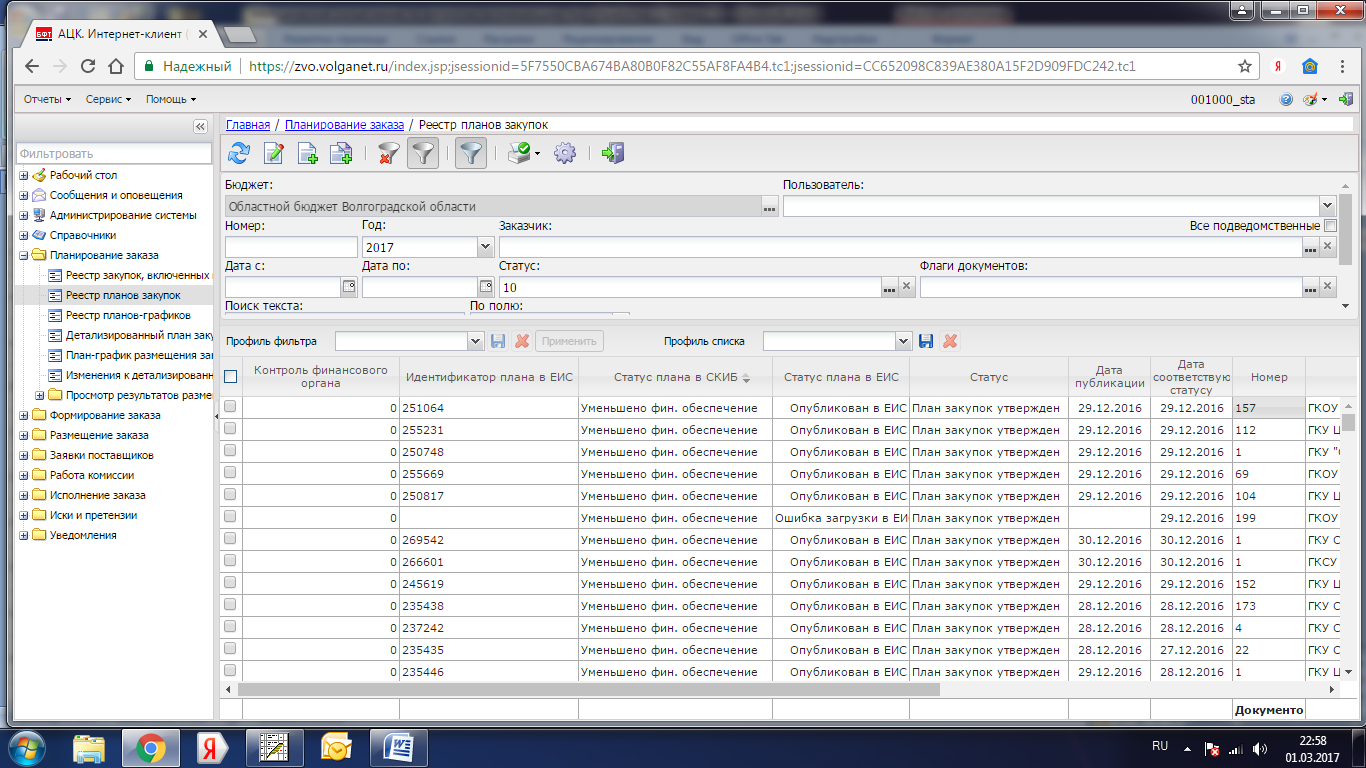1366x768 pixels.
Task: Click the edit document pencil icon
Action: click(273, 153)
